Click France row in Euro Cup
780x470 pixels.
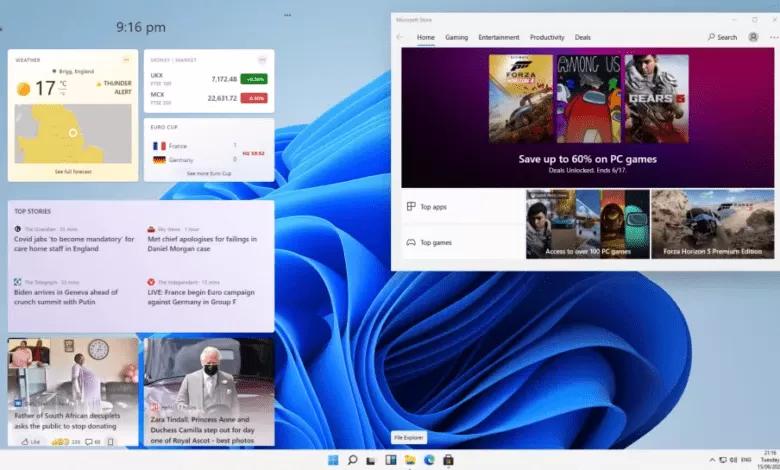[195, 146]
